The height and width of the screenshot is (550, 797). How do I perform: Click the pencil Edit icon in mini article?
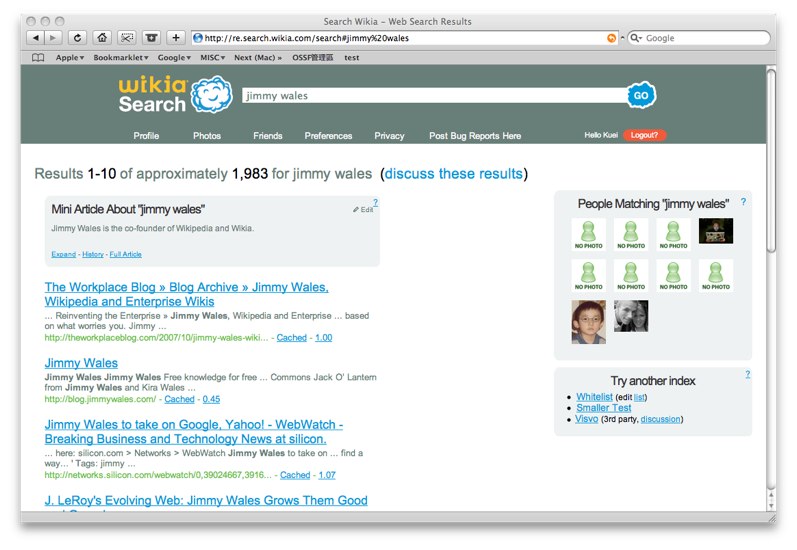(363, 209)
